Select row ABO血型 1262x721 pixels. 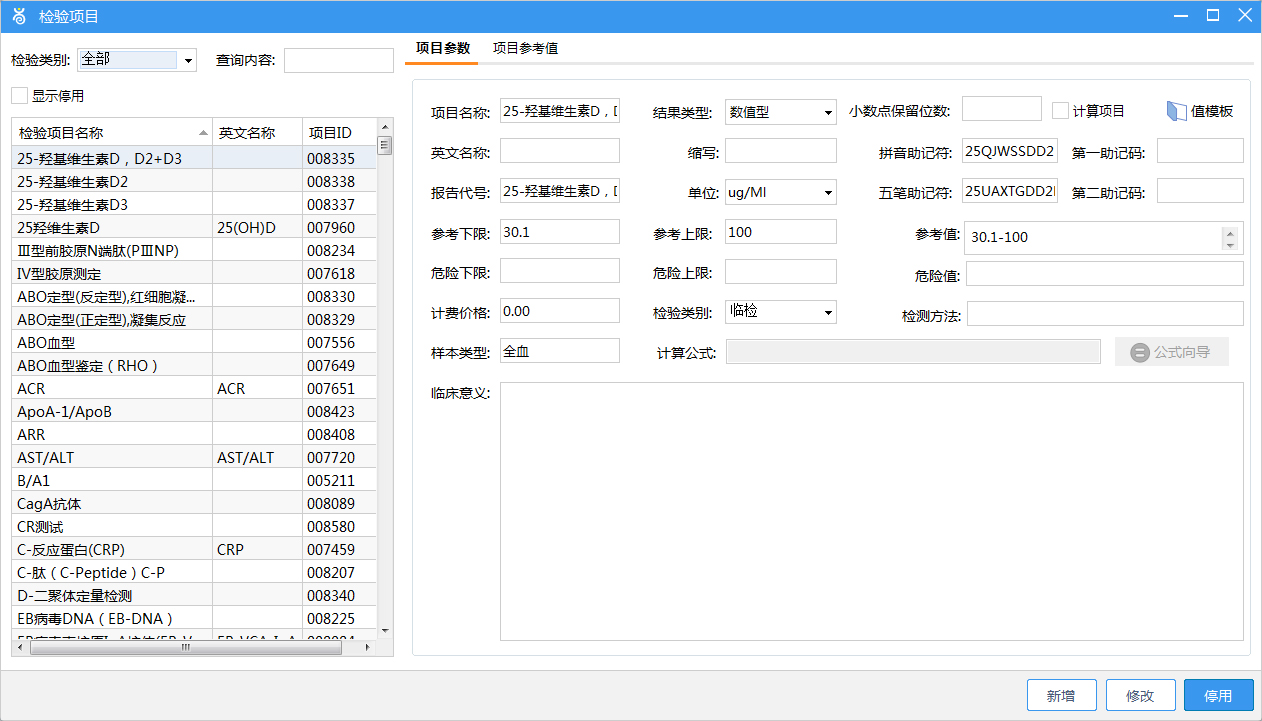click(194, 343)
